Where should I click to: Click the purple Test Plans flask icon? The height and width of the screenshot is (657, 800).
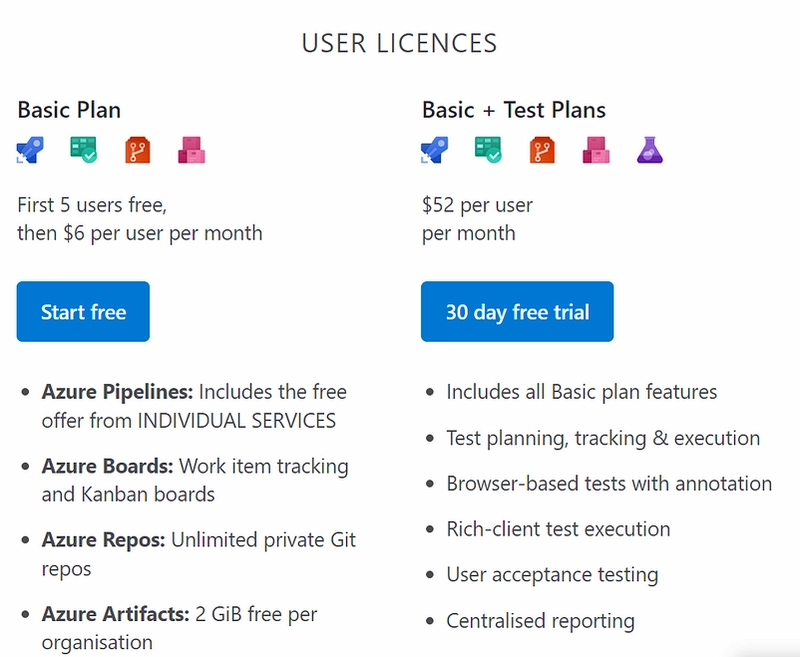[649, 150]
